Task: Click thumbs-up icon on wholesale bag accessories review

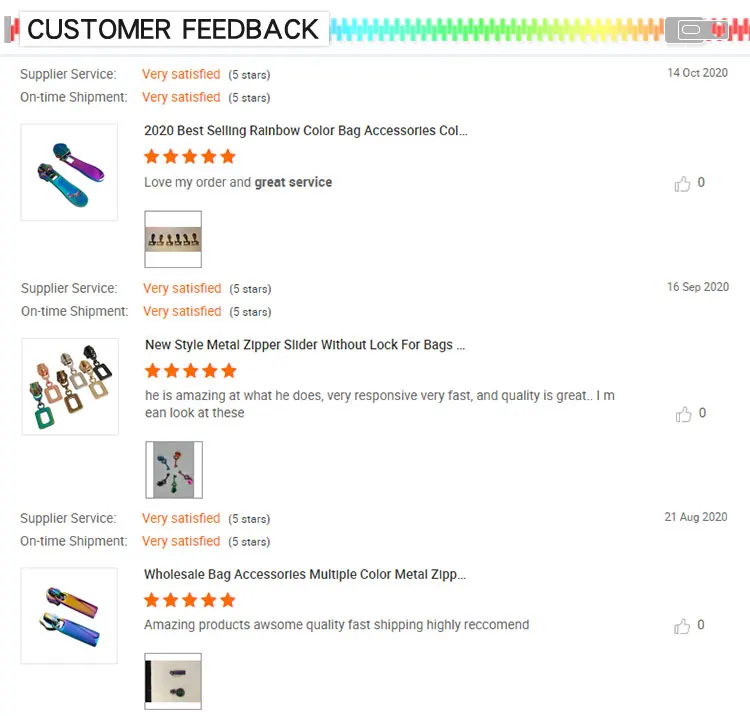Action: (x=682, y=626)
